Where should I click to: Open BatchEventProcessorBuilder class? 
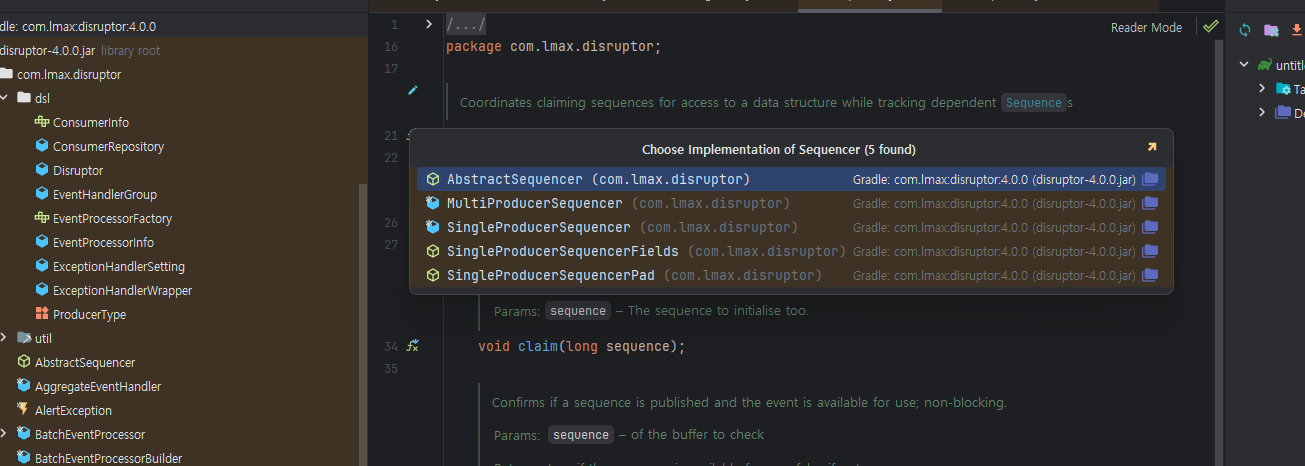(108, 458)
